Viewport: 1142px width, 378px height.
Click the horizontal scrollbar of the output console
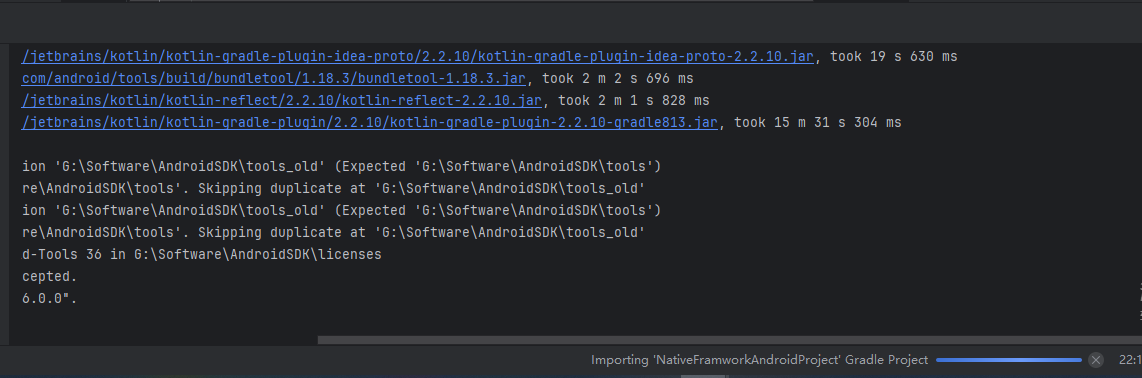(x=730, y=340)
